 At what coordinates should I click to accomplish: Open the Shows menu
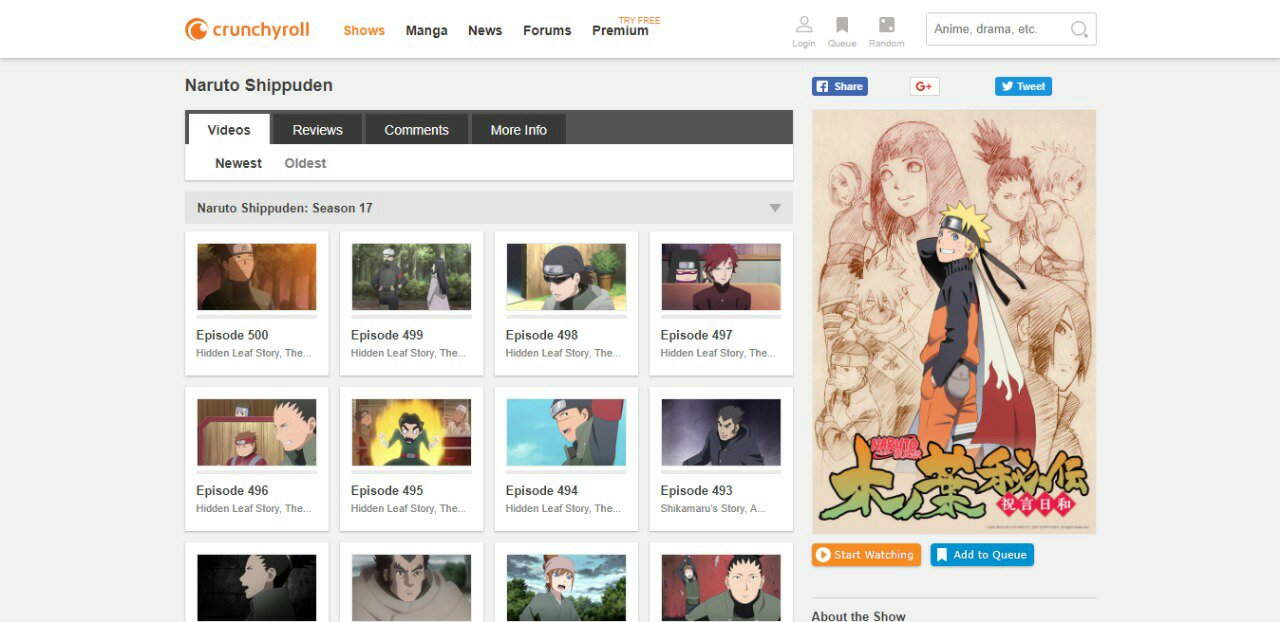click(x=364, y=30)
